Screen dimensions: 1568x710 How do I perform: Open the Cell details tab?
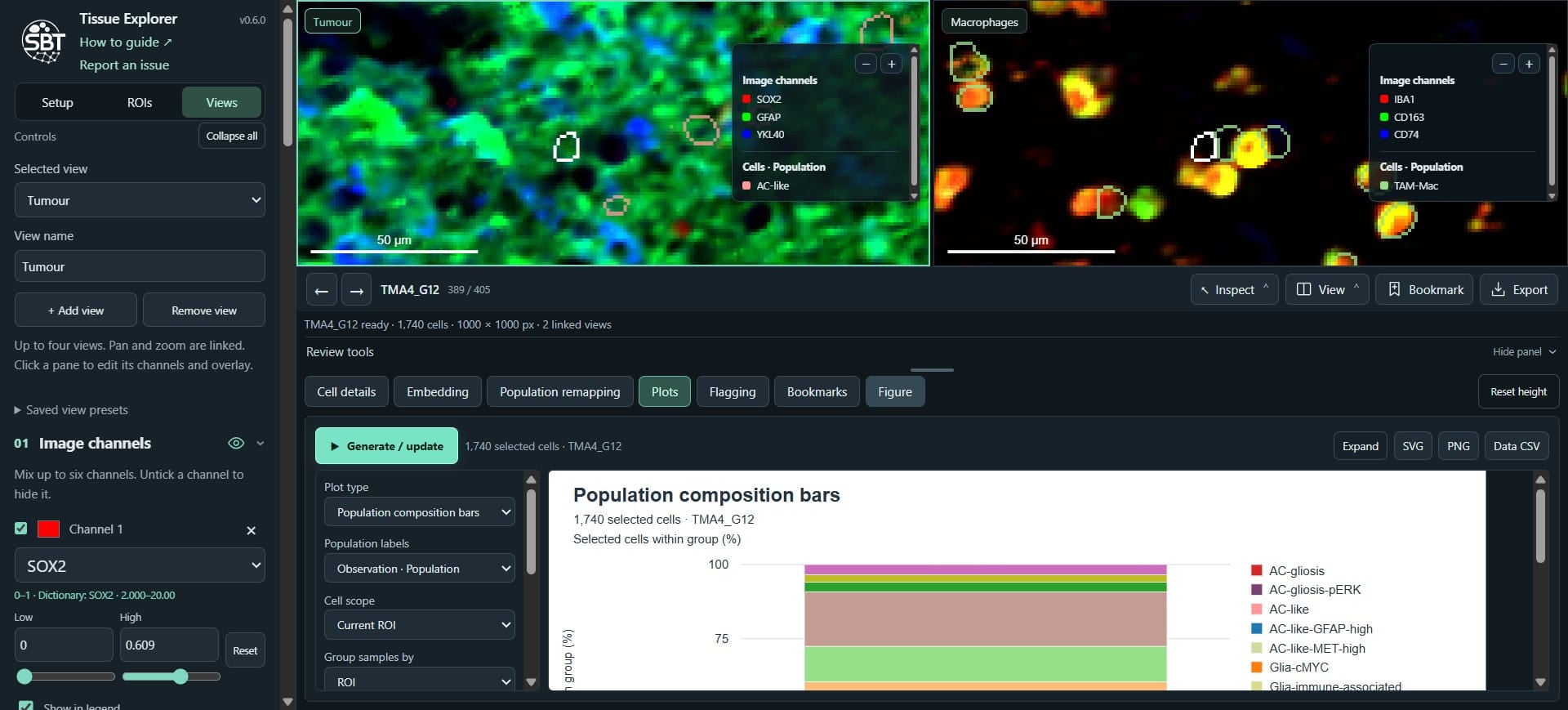(x=346, y=392)
